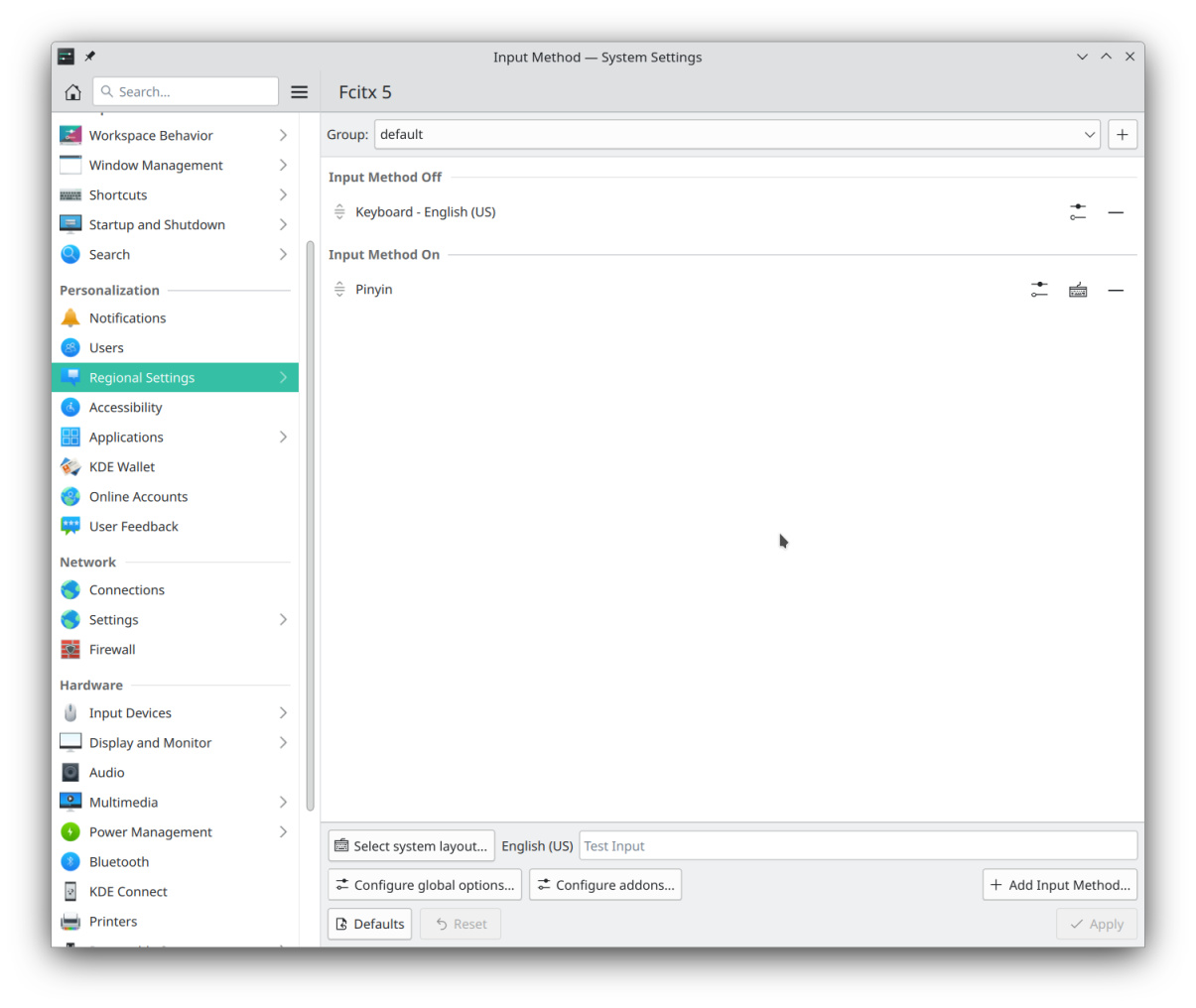Open Accessibility settings
This screenshot has width=1196, height=1008.
click(175, 408)
